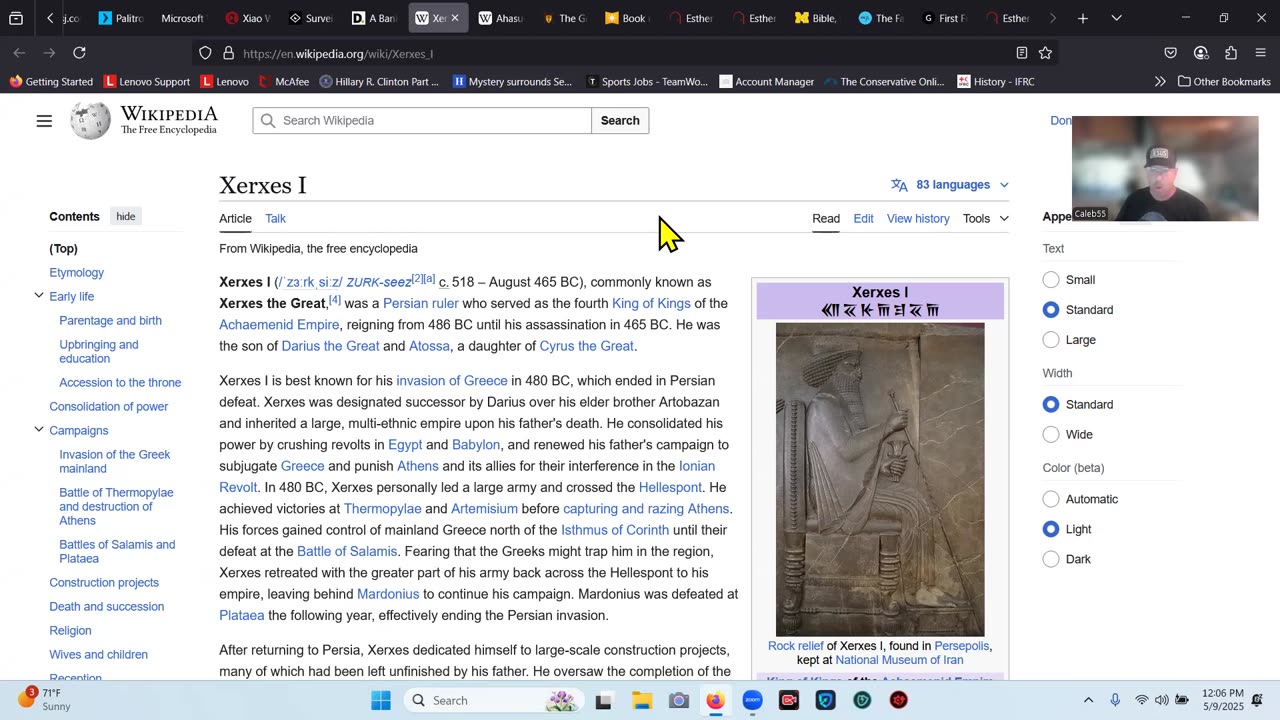Show more bookmarks chevron
The width and height of the screenshot is (1280, 720).
point(1160,82)
